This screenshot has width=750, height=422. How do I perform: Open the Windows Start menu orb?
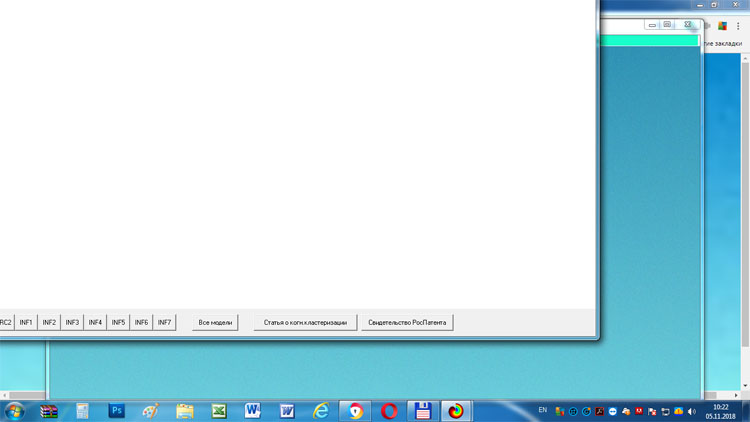pos(15,411)
